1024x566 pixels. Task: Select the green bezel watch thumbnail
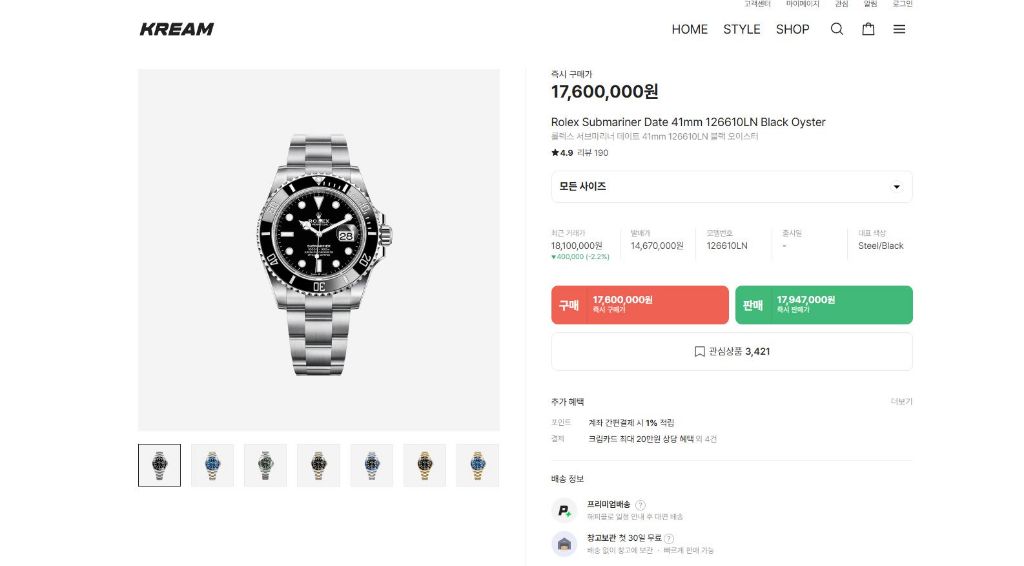[265, 465]
